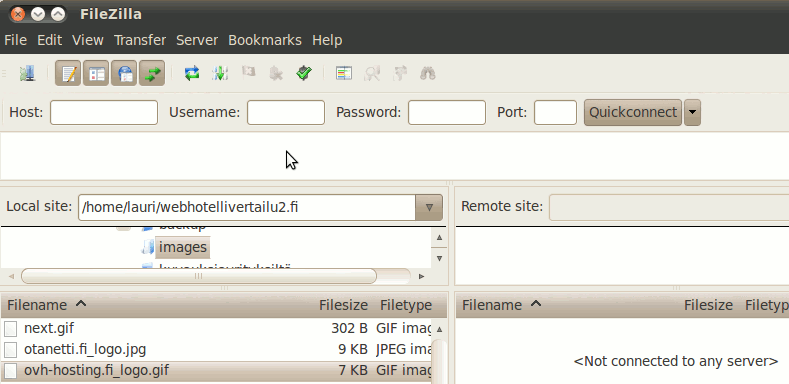Open the Help menu

point(327,40)
